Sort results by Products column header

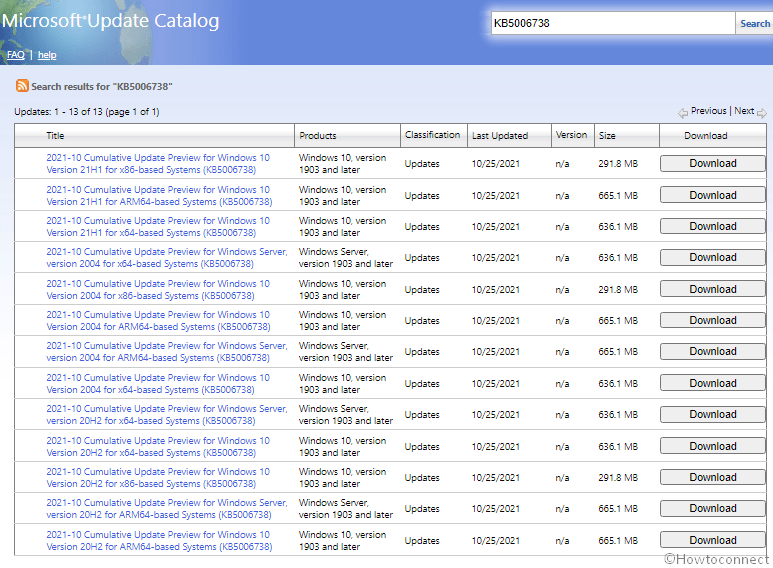coord(318,136)
